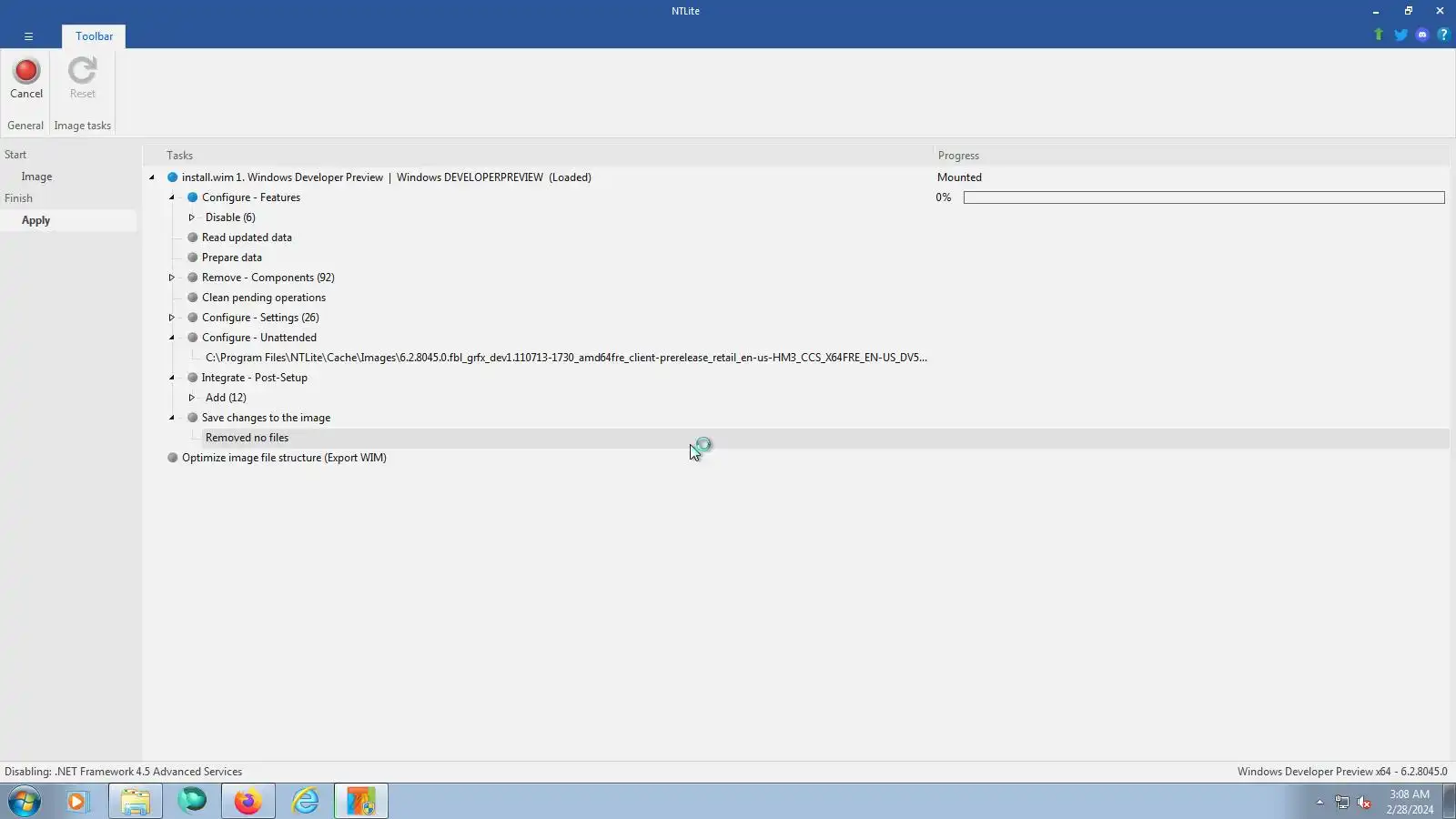Collapse the Configure - Features node

[x=172, y=197]
